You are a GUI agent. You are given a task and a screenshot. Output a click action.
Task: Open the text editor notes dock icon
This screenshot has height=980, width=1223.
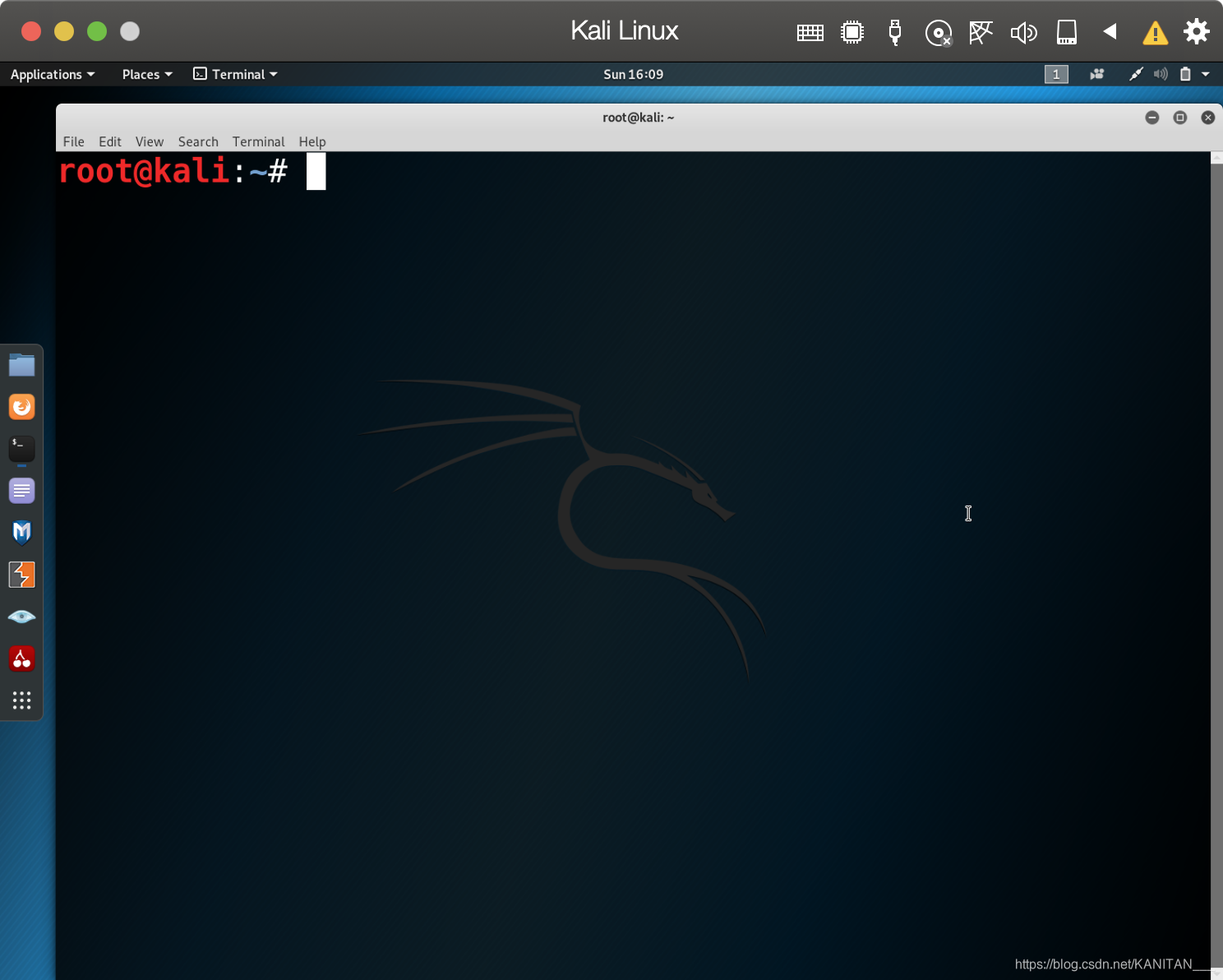point(21,491)
